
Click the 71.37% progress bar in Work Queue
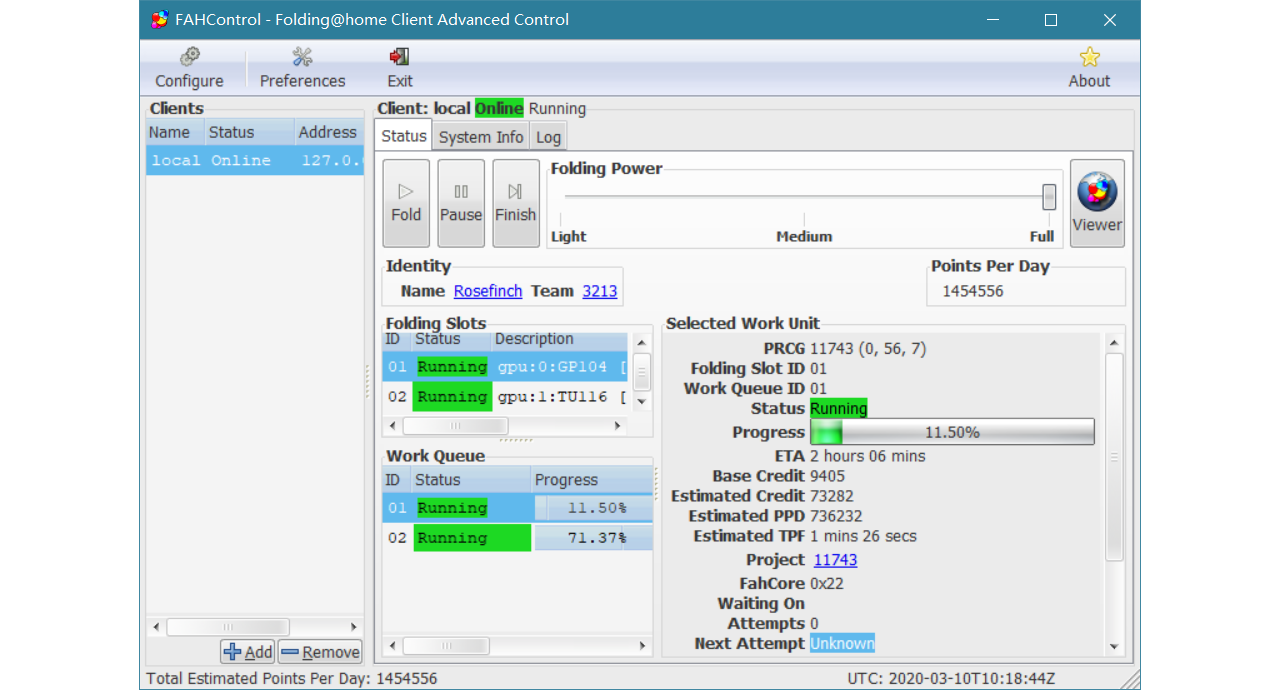[x=594, y=538]
